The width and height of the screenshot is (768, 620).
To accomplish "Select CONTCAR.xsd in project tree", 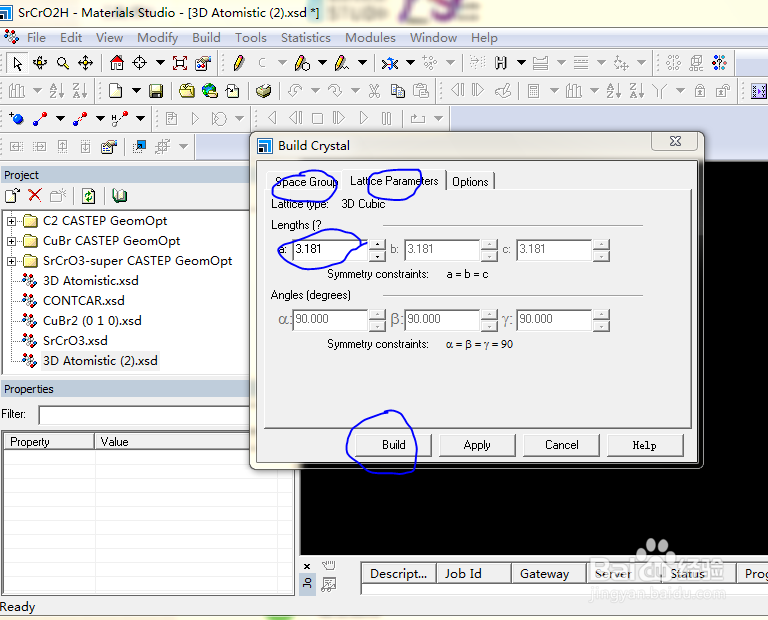I will (x=84, y=301).
